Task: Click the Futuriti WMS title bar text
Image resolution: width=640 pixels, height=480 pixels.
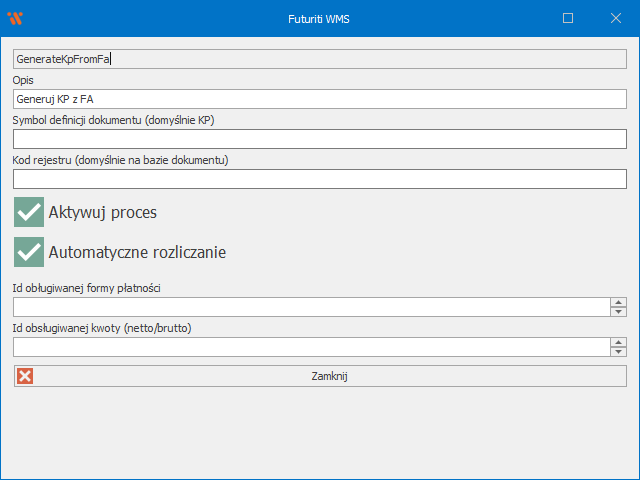Action: pos(320,18)
